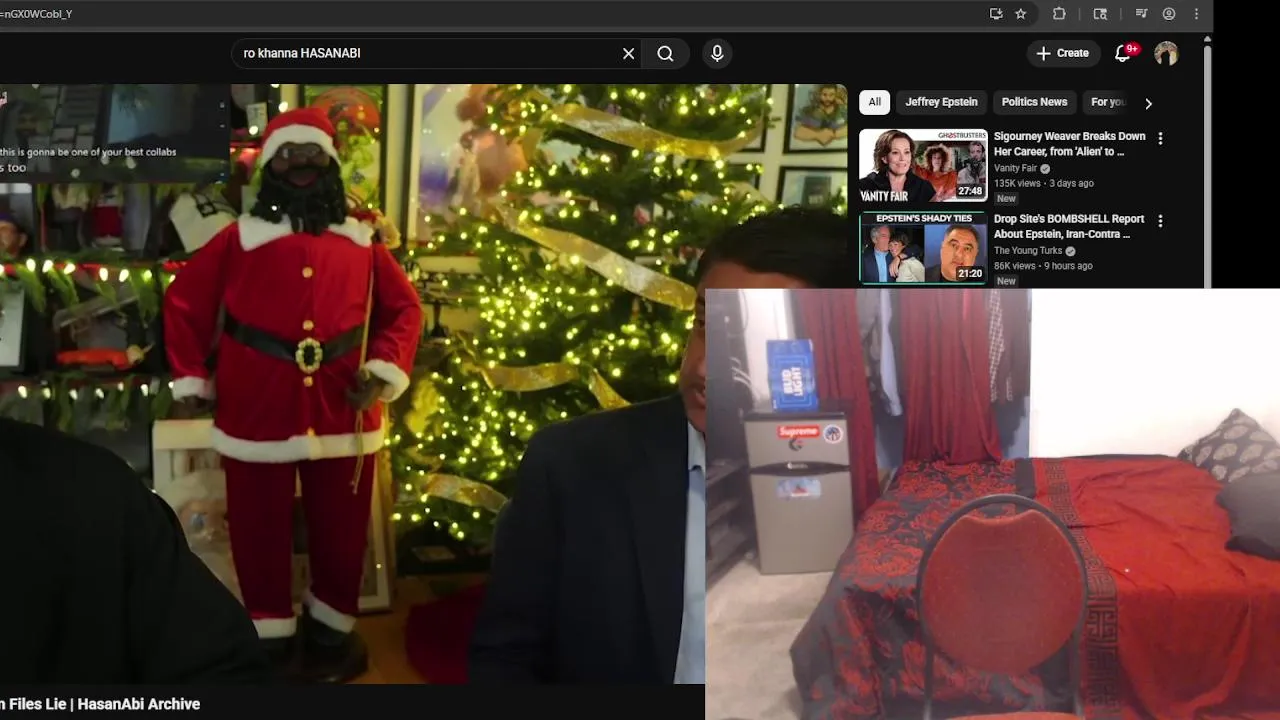Click the tab search icon in toolbar
The image size is (1280, 720).
[1100, 14]
